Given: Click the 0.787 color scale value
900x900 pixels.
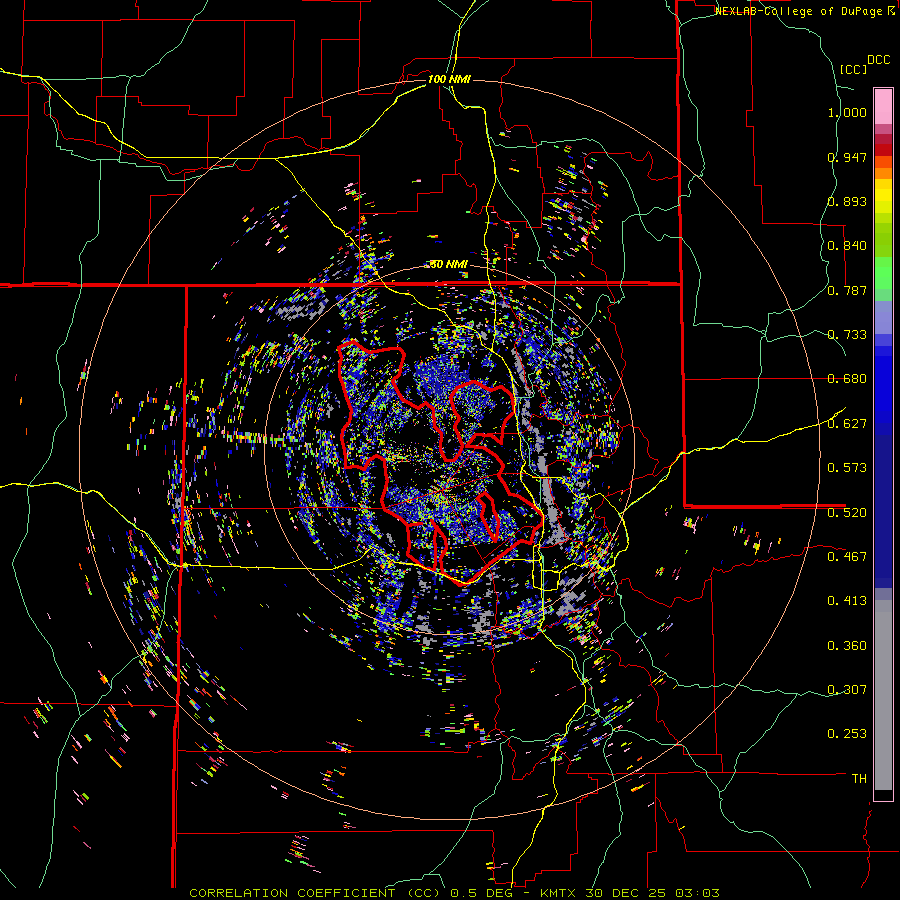Looking at the screenshot, I should click(x=847, y=290).
